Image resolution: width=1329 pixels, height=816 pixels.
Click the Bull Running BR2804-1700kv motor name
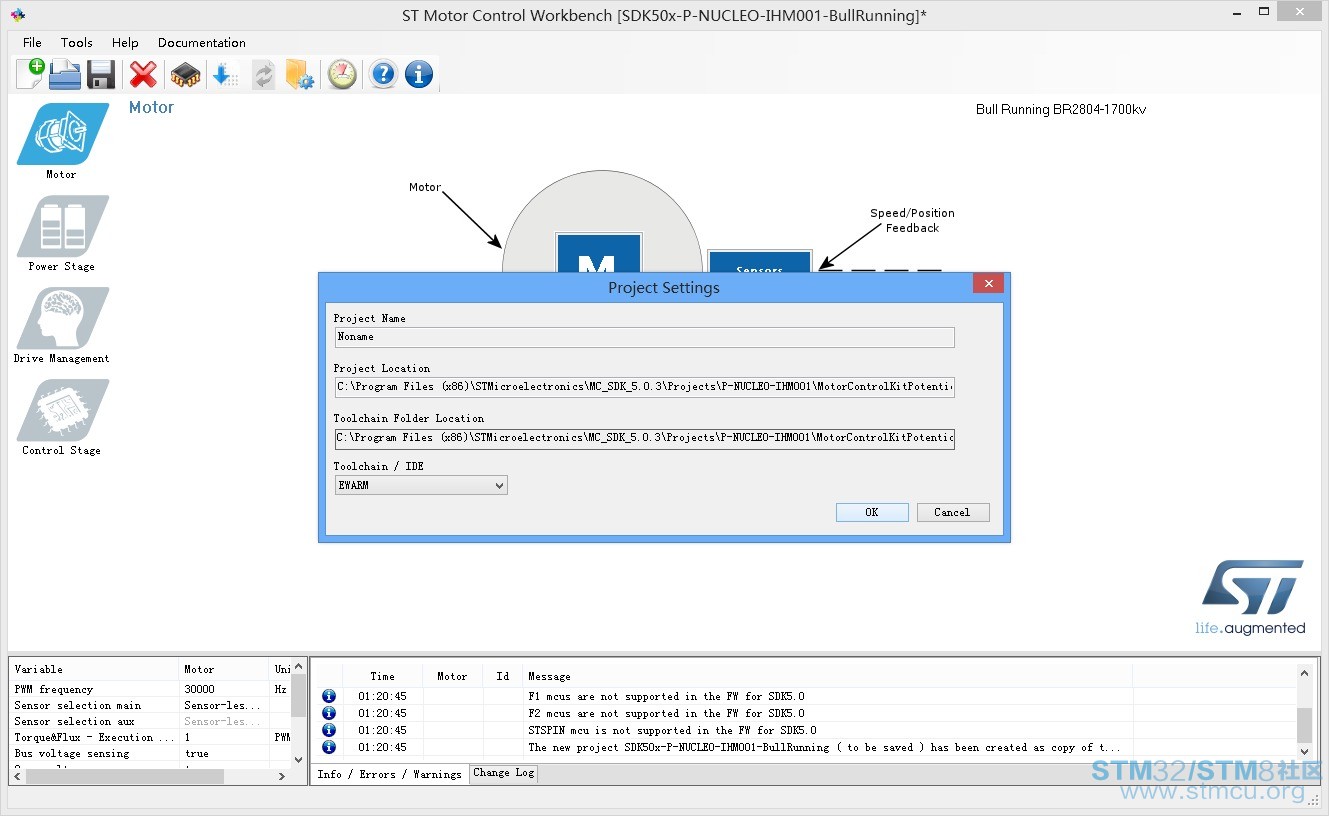1061,110
